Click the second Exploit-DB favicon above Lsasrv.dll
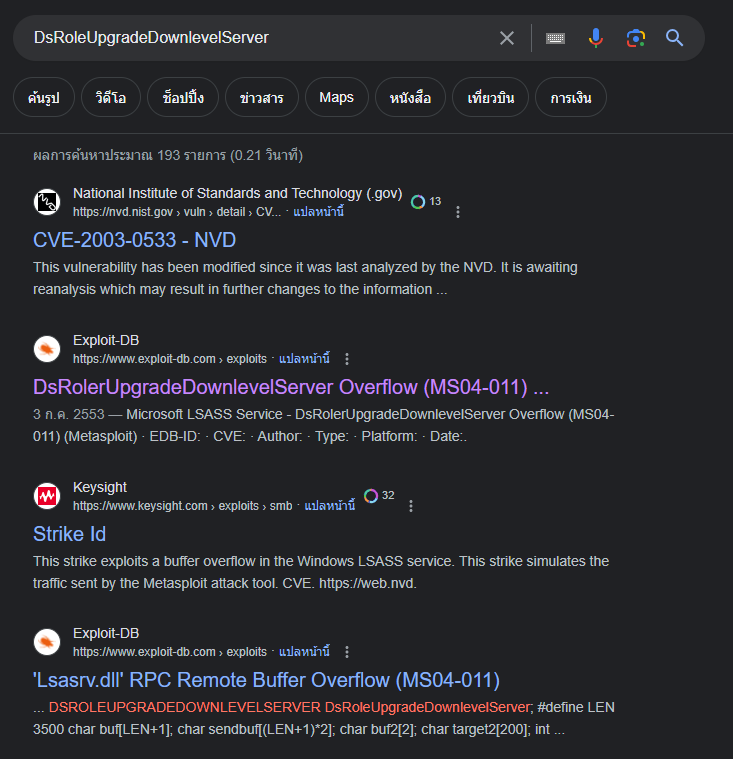Screen dimensions: 733x759 point(47,642)
